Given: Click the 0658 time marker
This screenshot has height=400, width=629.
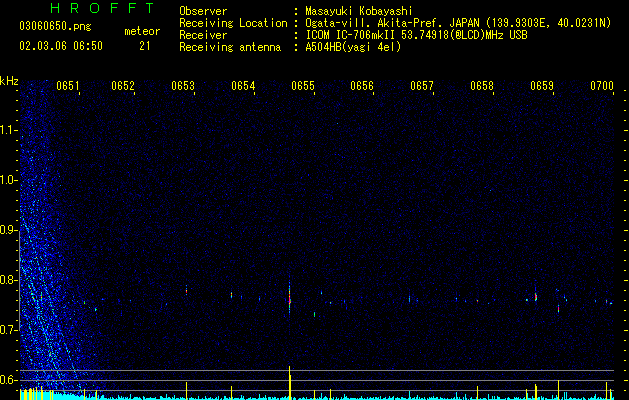Looking at the screenshot, I should coord(482,86).
